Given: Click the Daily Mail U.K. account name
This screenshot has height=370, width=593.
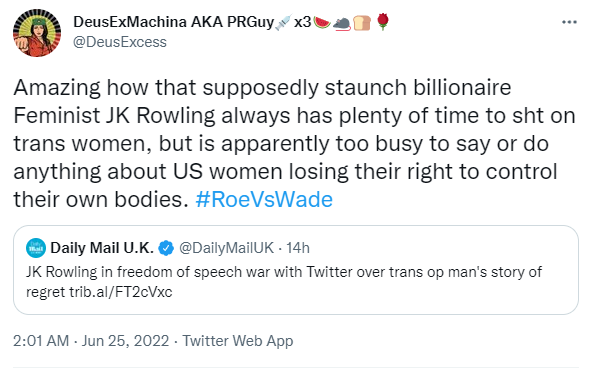Looking at the screenshot, I should [102, 248].
